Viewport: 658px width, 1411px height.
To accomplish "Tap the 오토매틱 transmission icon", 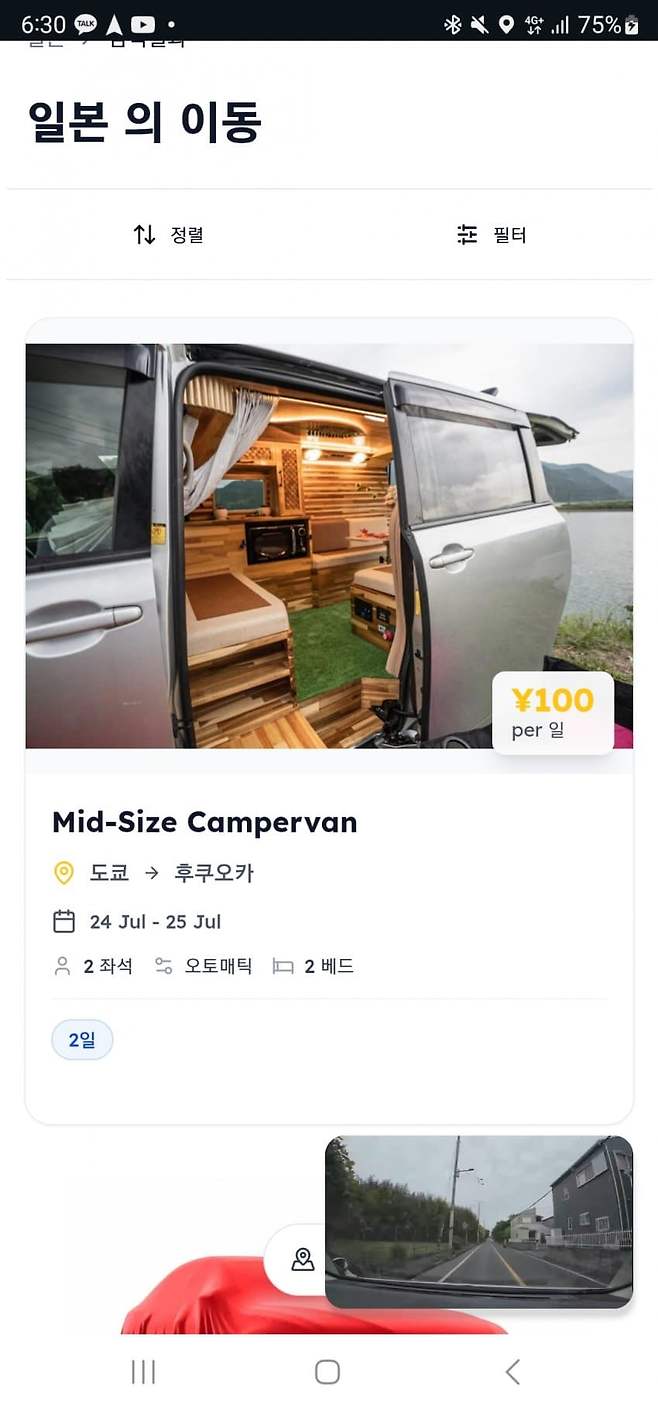I will point(163,966).
